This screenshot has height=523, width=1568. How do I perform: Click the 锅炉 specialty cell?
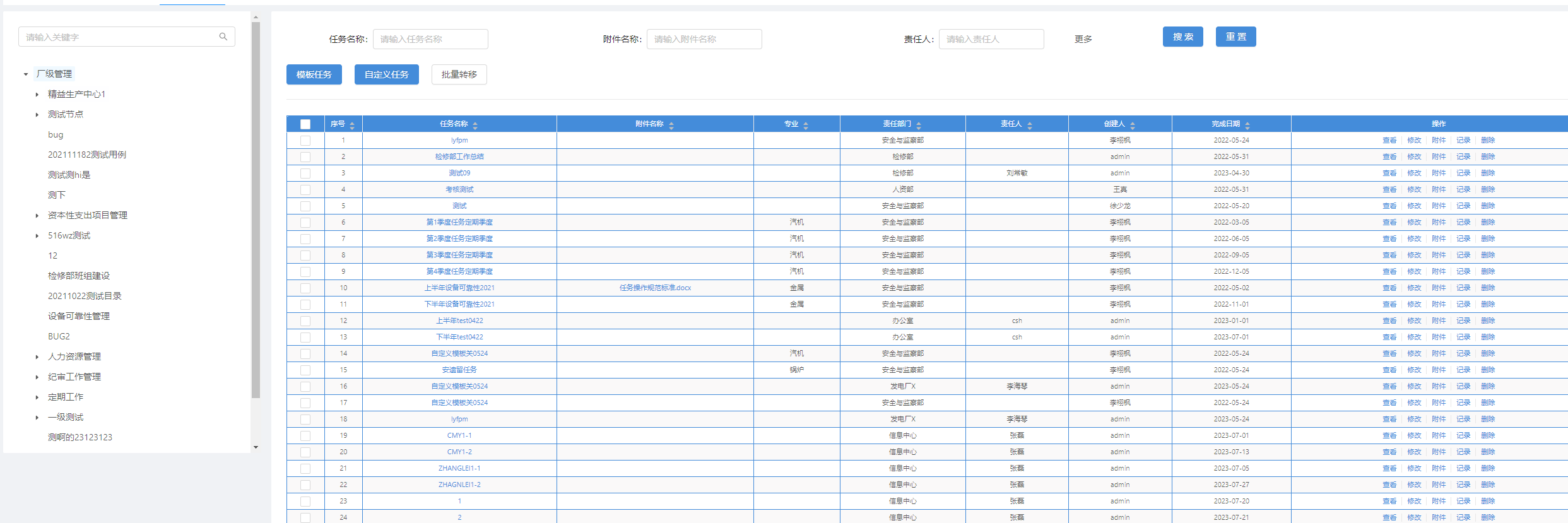click(x=796, y=370)
